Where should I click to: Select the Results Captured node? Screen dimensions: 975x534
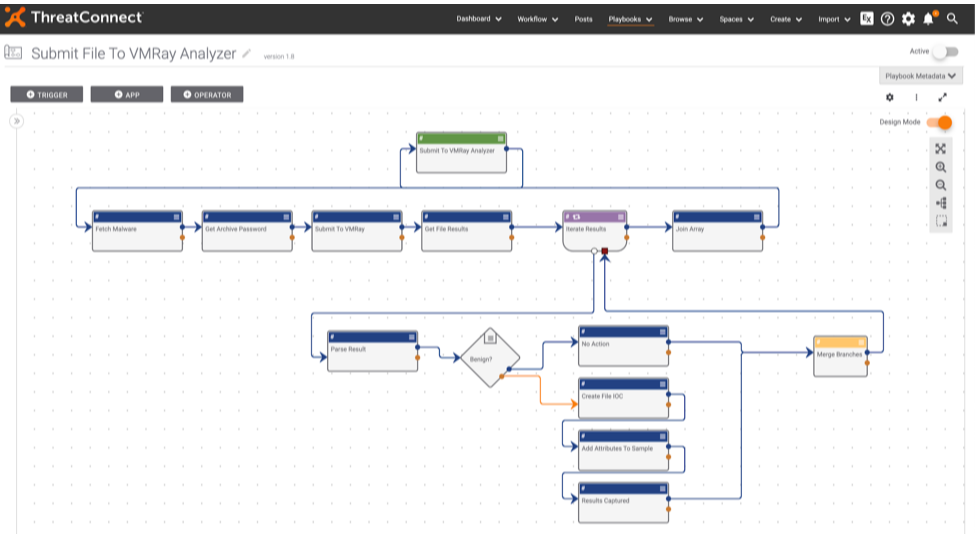tap(624, 502)
